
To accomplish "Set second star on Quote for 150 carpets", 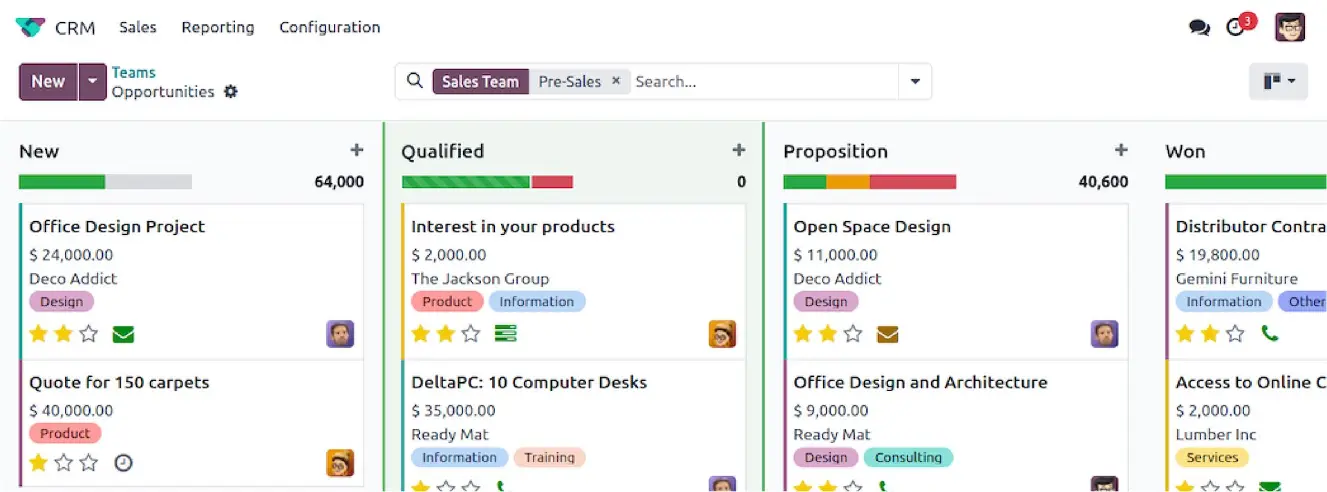I will coord(64,463).
